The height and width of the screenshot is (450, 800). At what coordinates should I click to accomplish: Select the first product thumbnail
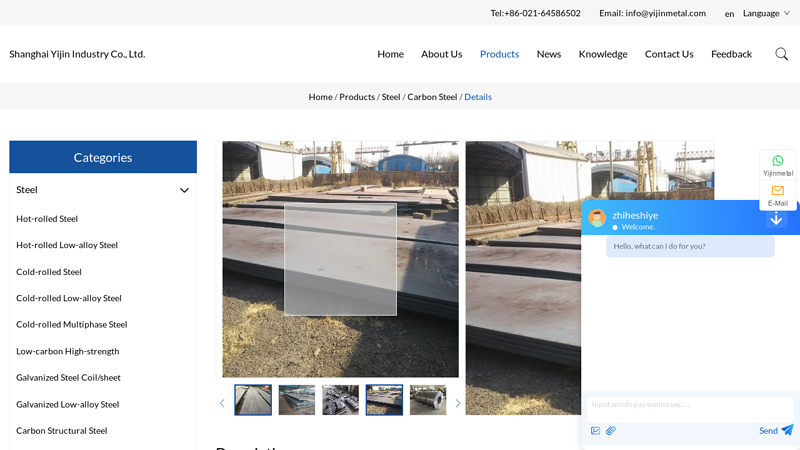point(253,400)
